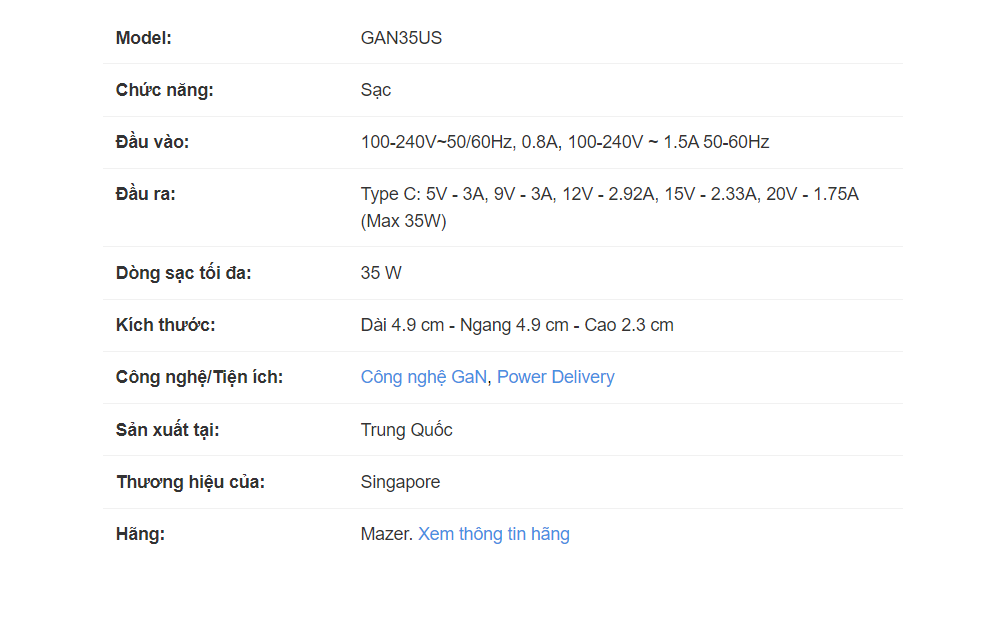Click the Trung Quốc value
1006x633 pixels.
406,430
